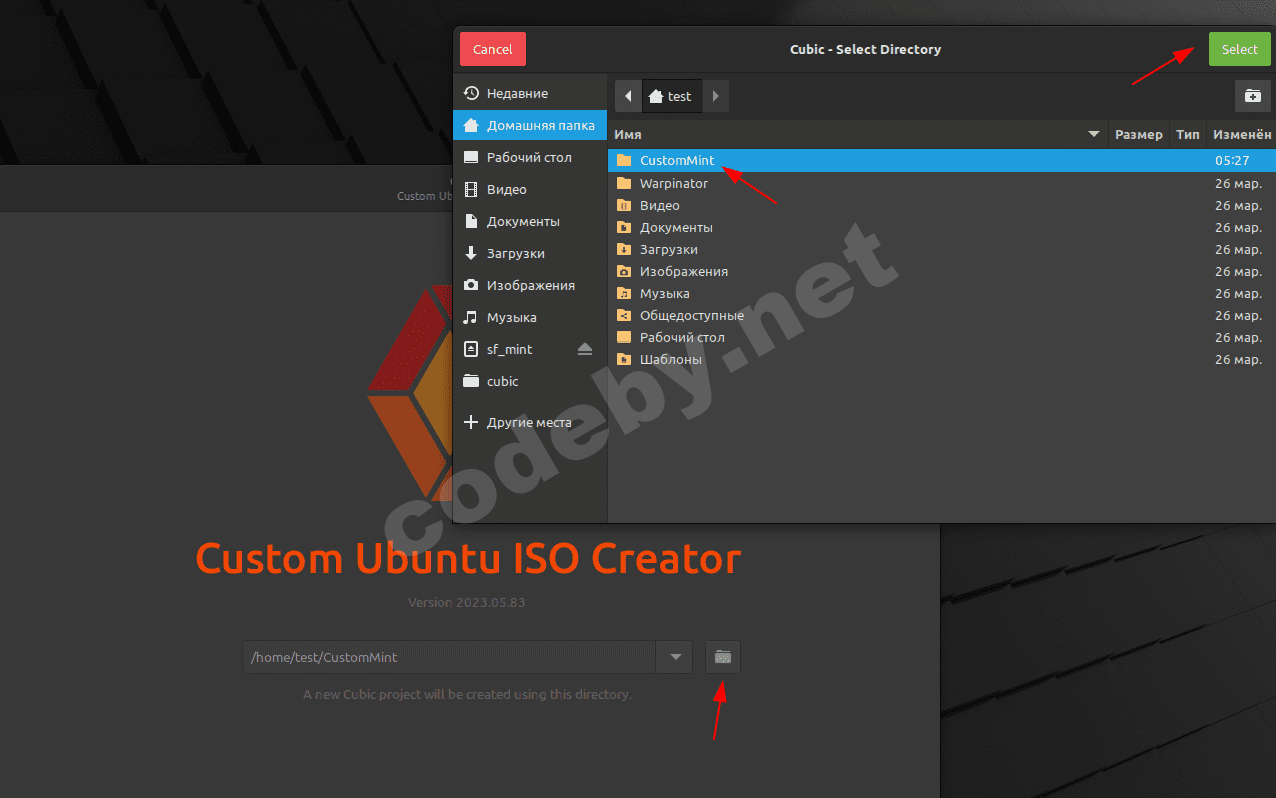Open the directory history dropdown in Cubic

point(675,657)
